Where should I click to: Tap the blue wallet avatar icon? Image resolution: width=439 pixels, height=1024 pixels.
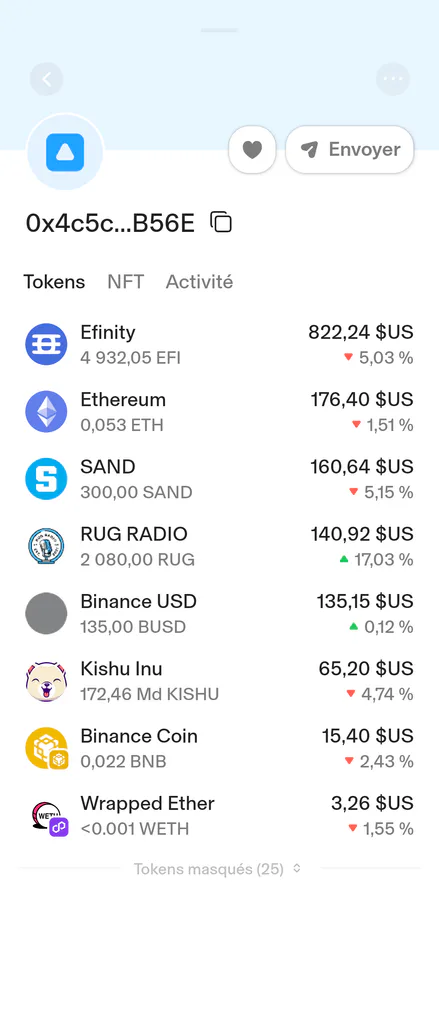coord(65,152)
